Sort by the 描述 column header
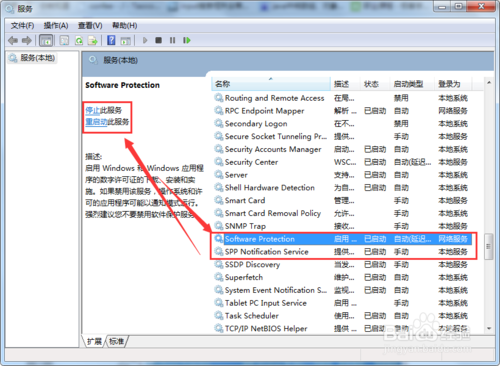 pyautogui.click(x=346, y=84)
